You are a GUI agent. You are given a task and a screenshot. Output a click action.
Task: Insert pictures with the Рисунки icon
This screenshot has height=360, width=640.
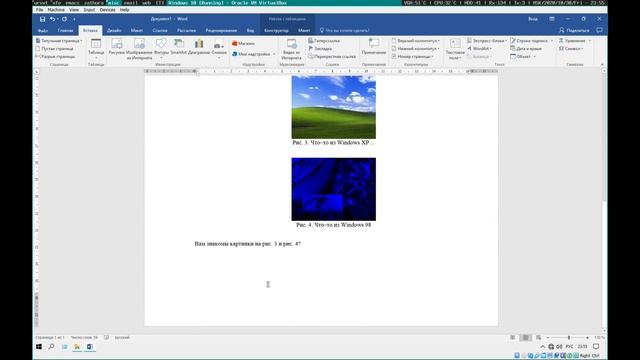117,47
